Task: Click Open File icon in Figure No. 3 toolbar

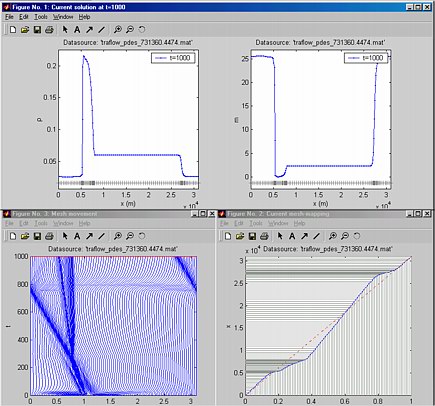Action: tap(25, 236)
